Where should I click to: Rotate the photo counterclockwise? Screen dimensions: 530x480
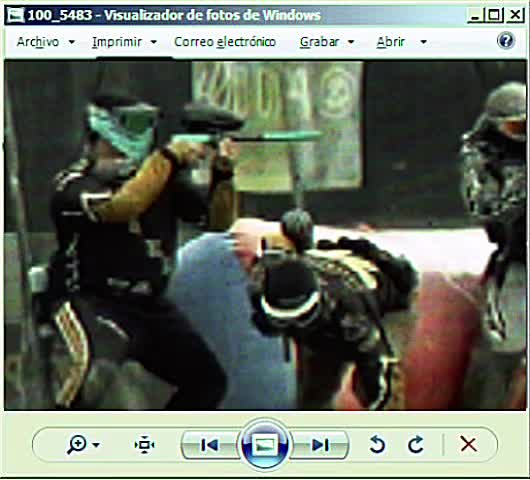377,444
